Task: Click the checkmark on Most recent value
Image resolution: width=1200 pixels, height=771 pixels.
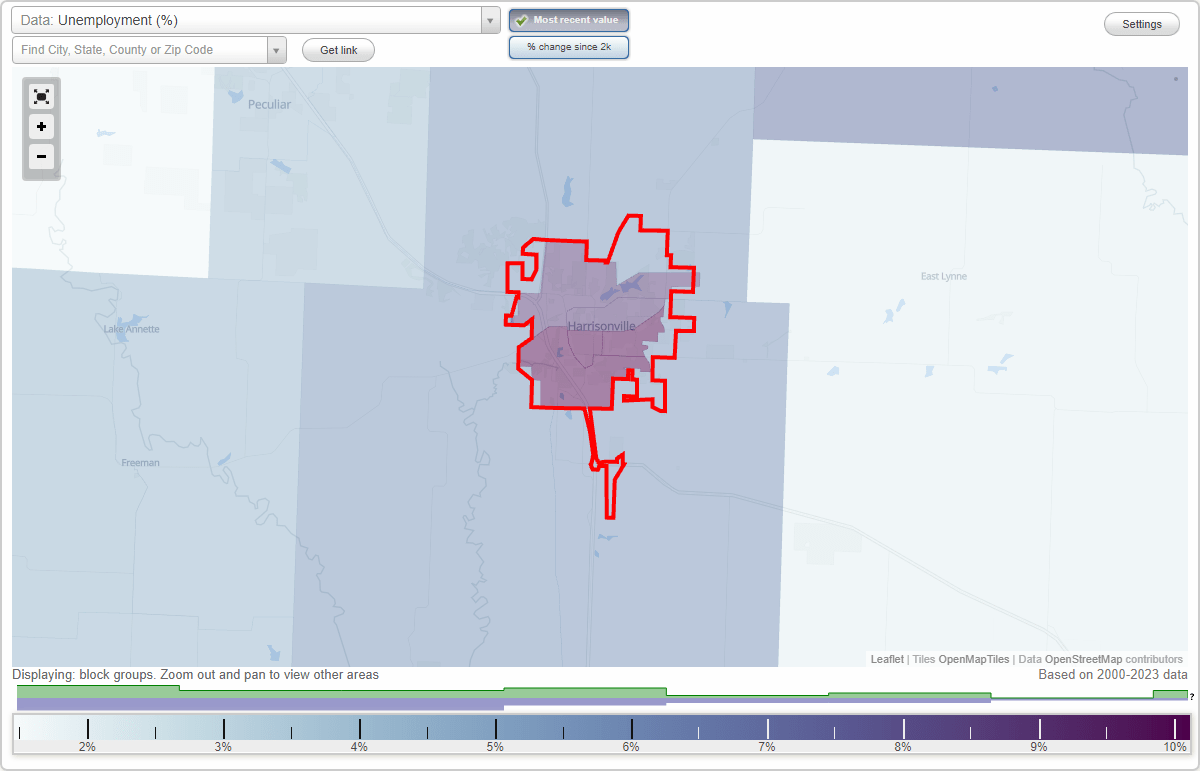Action: click(x=521, y=19)
